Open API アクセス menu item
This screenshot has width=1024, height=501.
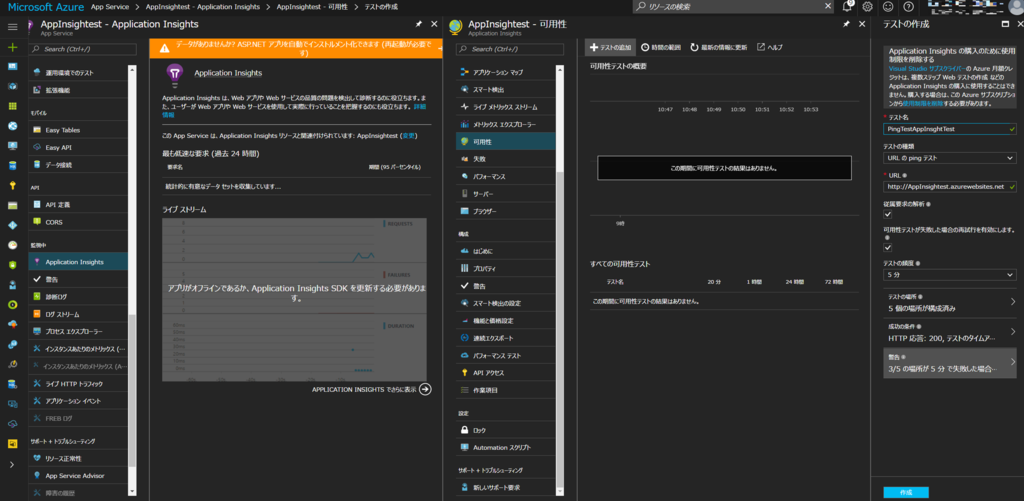pyautogui.click(x=506, y=373)
